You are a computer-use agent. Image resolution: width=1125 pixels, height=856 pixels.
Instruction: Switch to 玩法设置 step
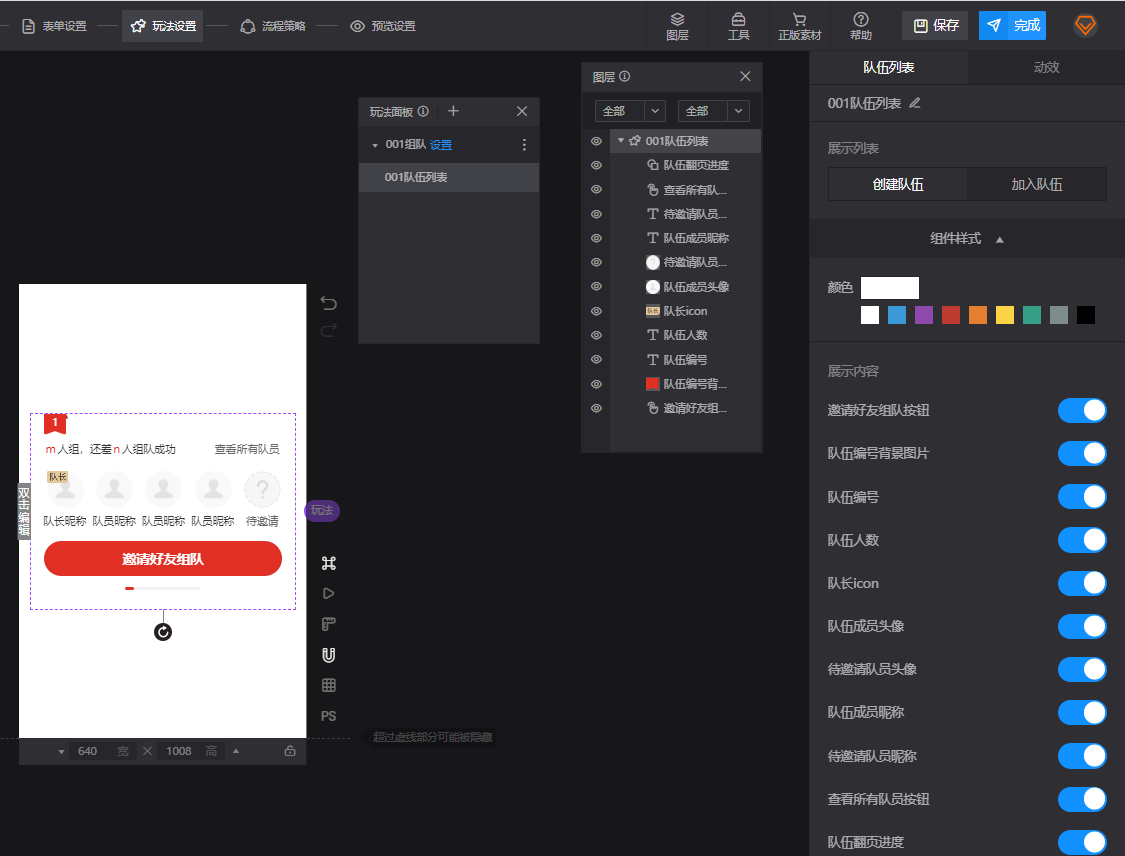[163, 26]
